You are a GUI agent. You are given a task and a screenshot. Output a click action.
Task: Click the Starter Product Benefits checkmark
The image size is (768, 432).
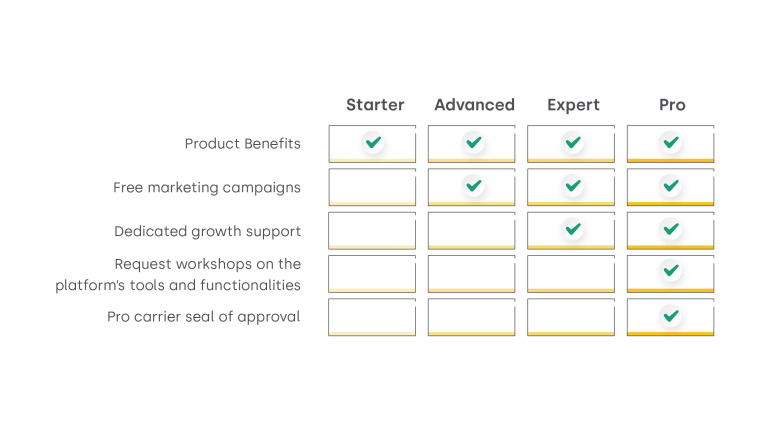point(373,143)
